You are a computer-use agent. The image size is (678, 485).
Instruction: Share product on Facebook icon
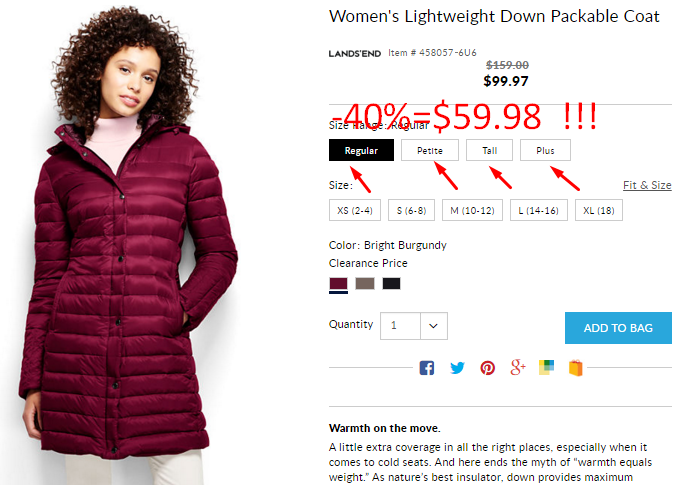426,368
